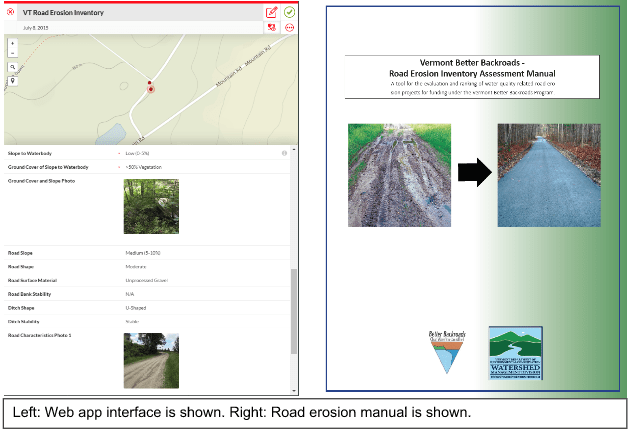Select the 'Ditch Stability' field label

(24, 321)
